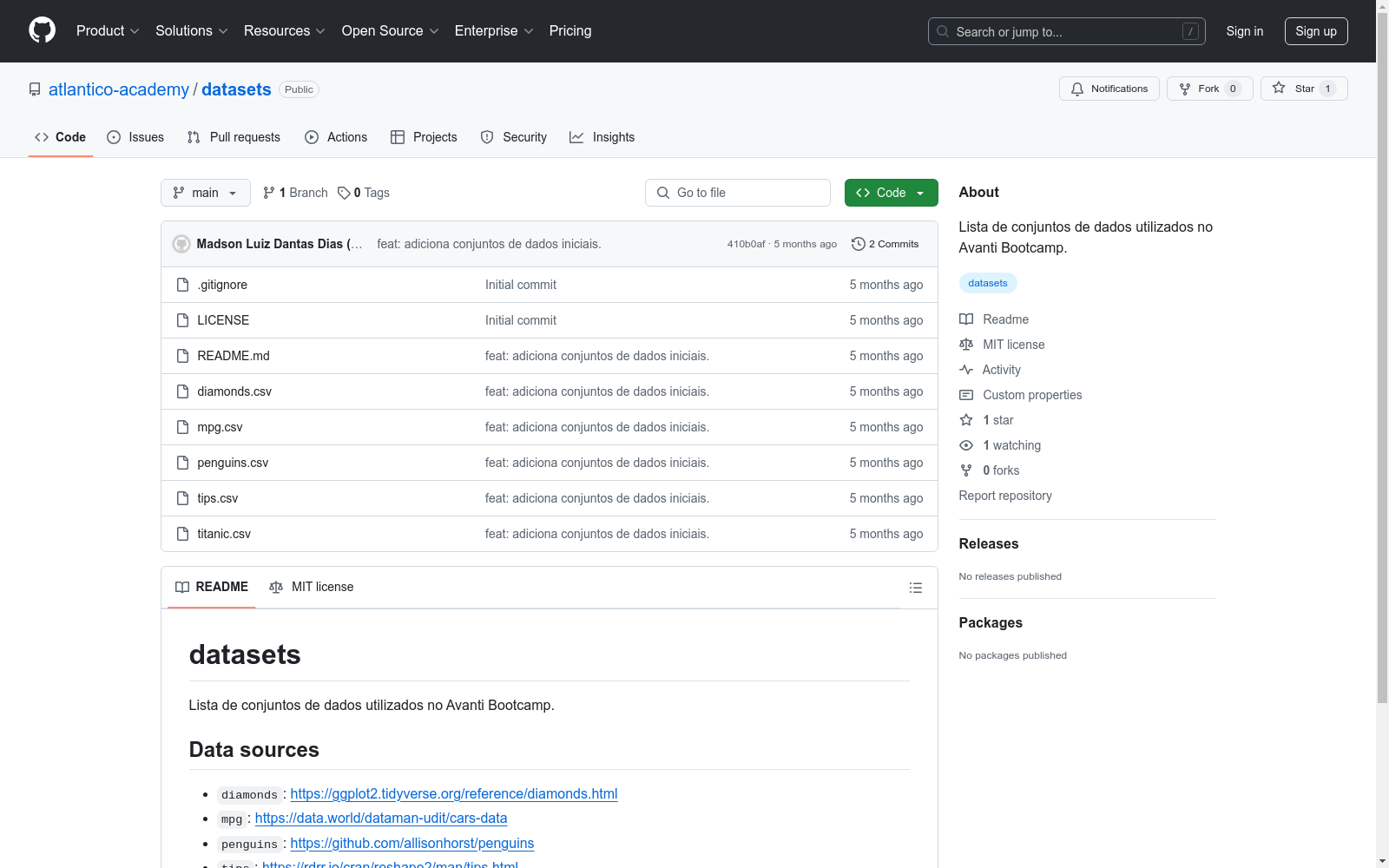Open the green Code dropdown button
Image resolution: width=1389 pixels, height=868 pixels.
[891, 193]
